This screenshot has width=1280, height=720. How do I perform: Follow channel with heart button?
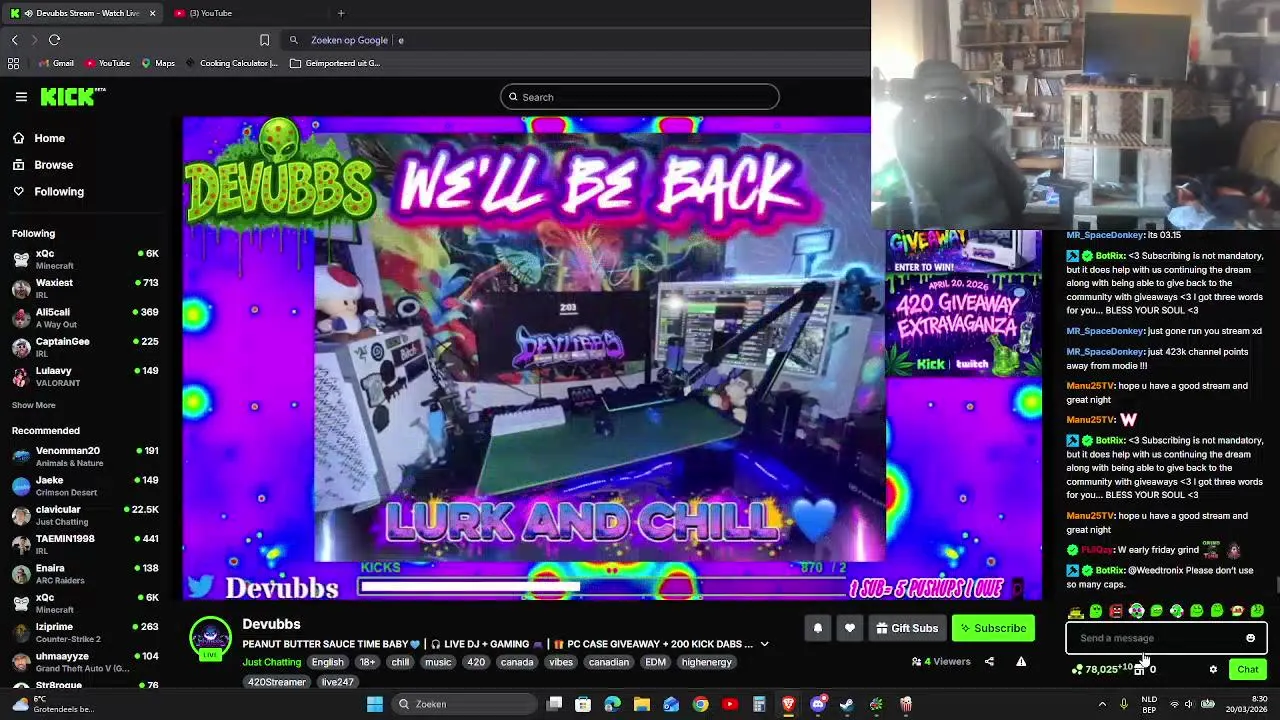click(849, 628)
